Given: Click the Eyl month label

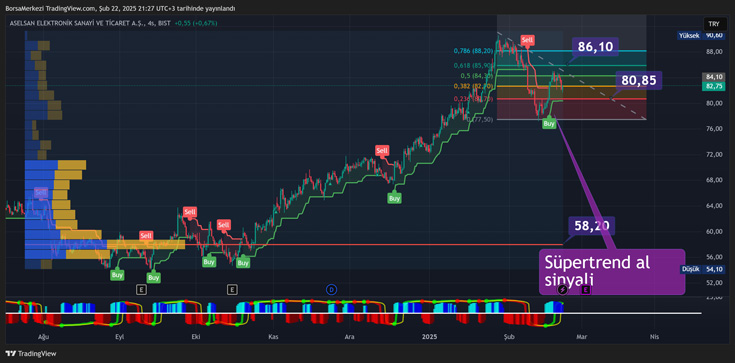Looking at the screenshot, I should (x=120, y=336).
